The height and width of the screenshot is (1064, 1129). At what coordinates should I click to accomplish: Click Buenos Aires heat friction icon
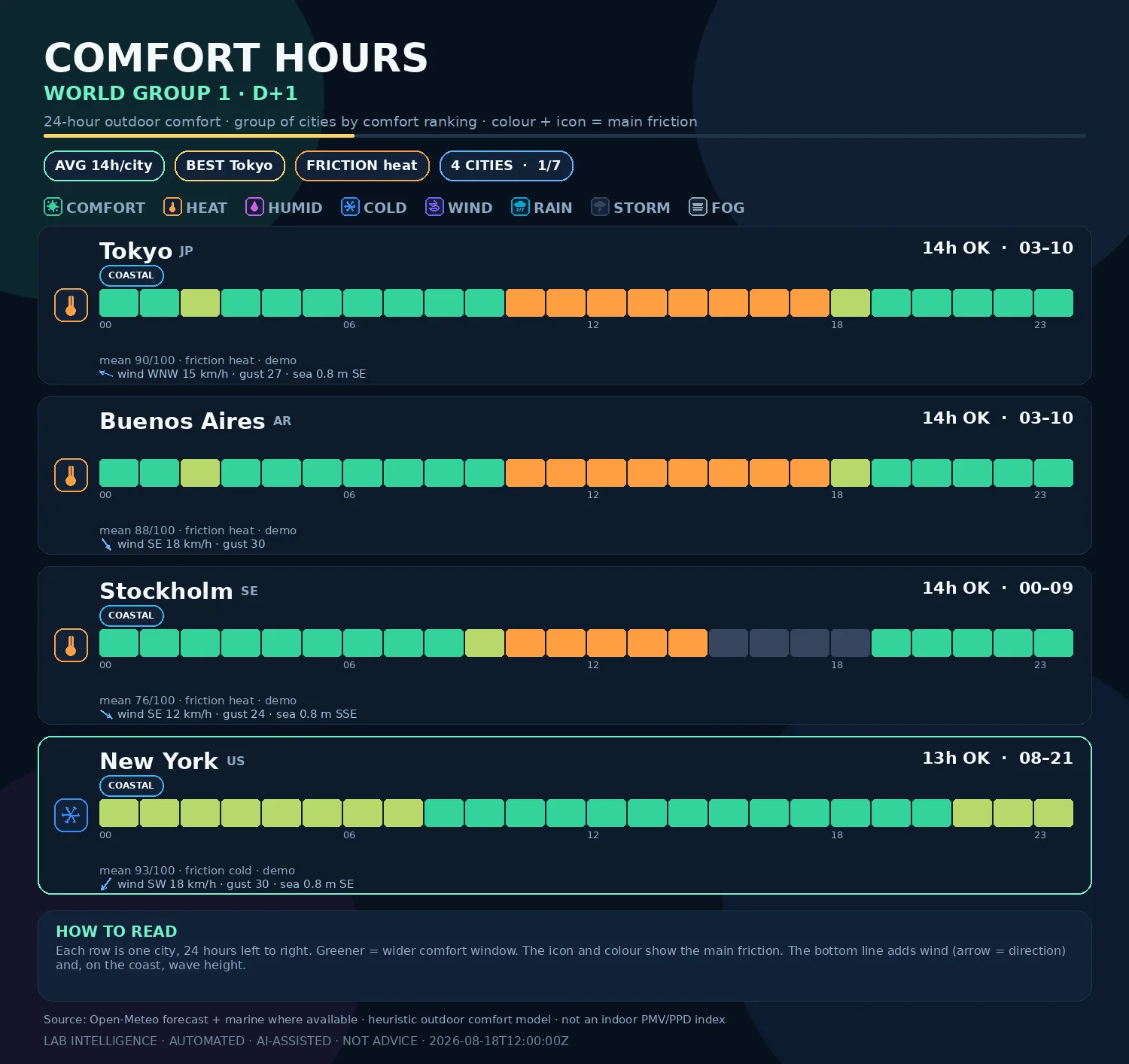tap(71, 476)
